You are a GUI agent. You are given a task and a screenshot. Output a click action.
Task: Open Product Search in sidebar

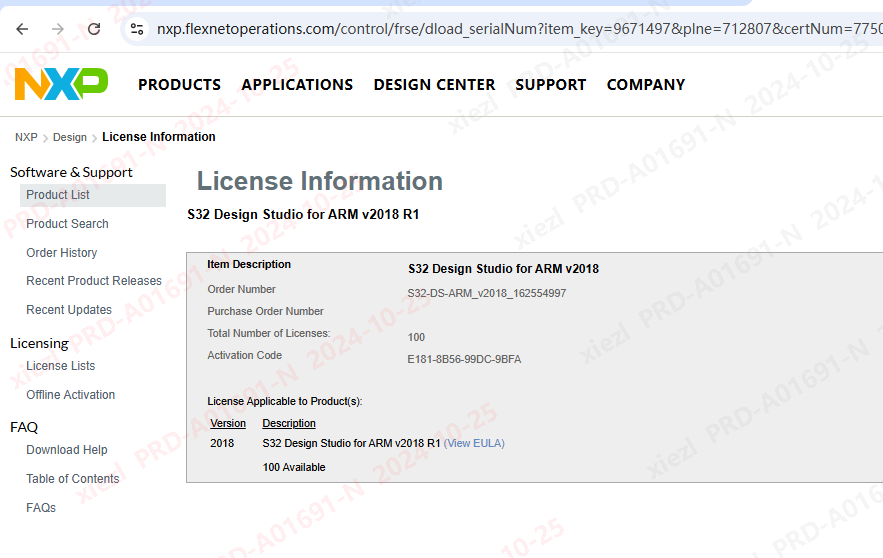68,224
